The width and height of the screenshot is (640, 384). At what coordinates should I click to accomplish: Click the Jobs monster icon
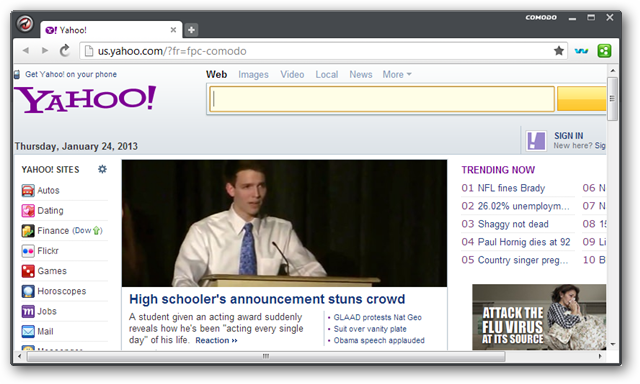click(28, 311)
